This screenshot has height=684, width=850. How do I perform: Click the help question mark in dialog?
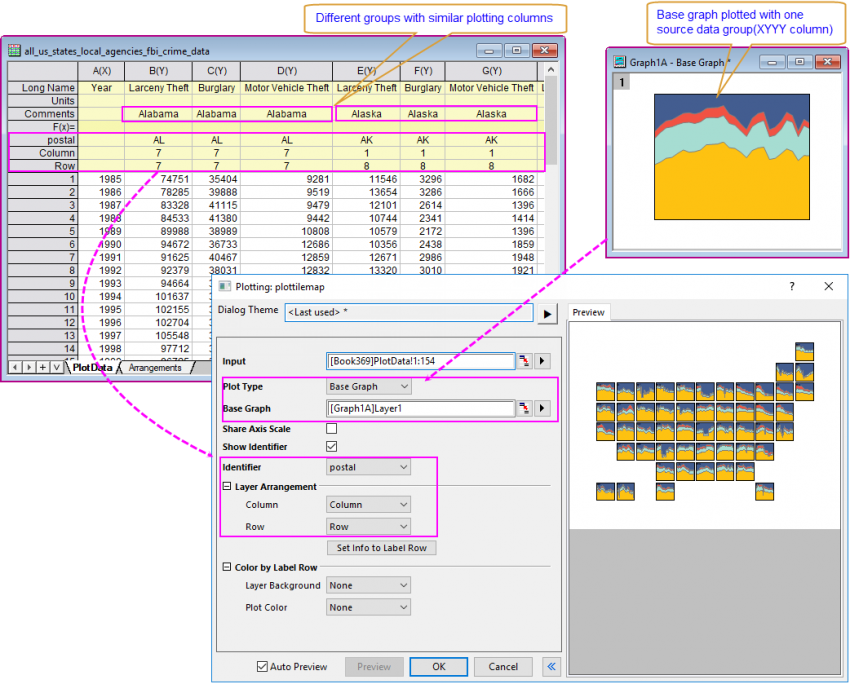791,286
